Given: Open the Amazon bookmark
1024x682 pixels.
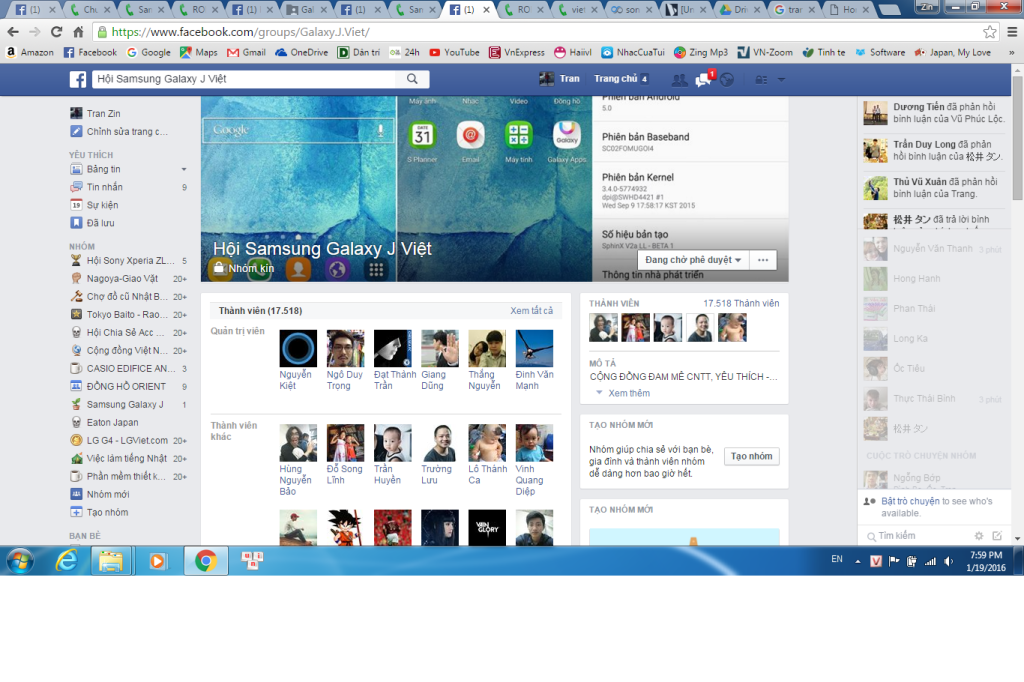Looking at the screenshot, I should point(29,52).
